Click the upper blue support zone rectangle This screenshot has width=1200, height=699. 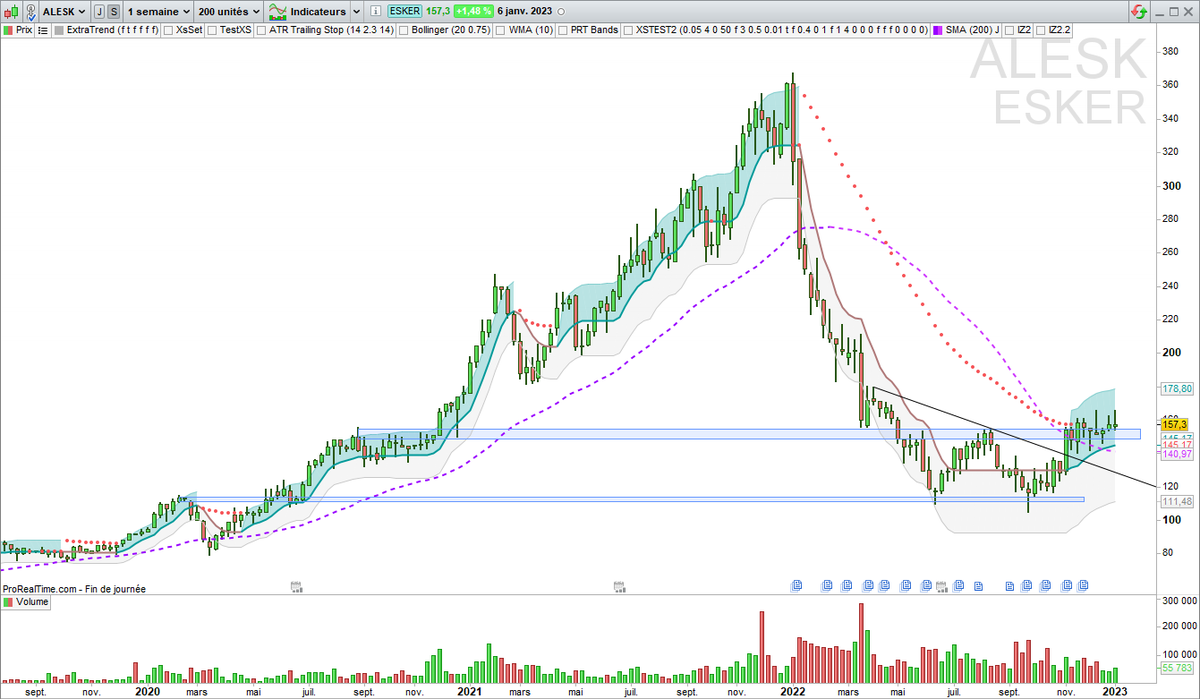tap(748, 434)
